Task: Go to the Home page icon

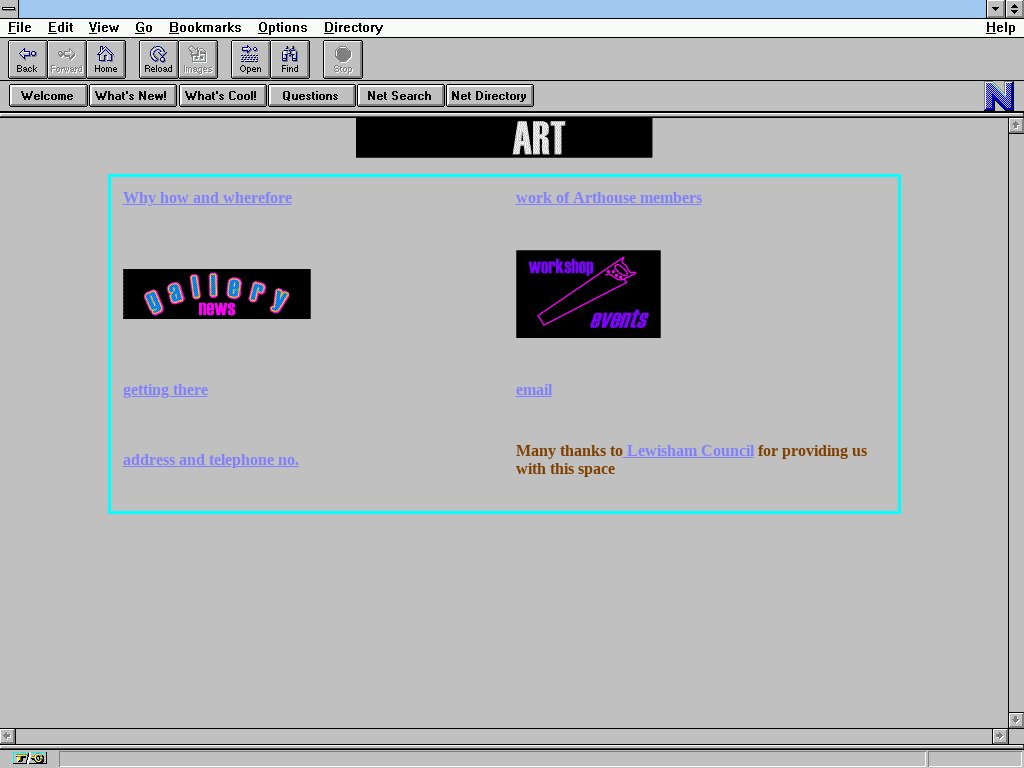Action: coord(105,59)
